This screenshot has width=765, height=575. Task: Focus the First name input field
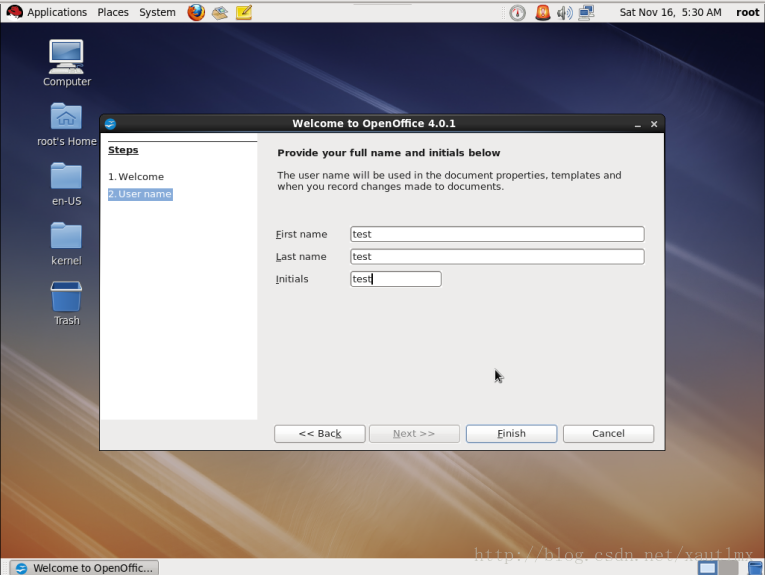[497, 234]
